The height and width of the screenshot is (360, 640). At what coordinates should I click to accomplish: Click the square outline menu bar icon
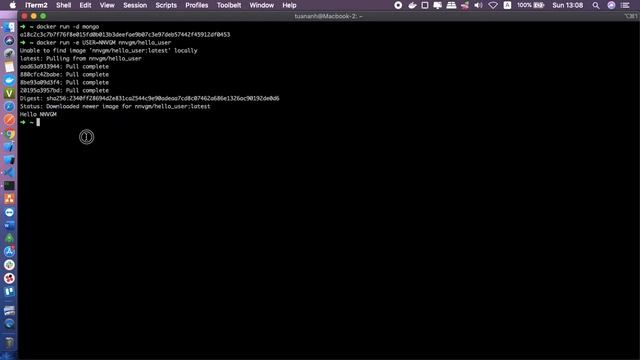425,5
